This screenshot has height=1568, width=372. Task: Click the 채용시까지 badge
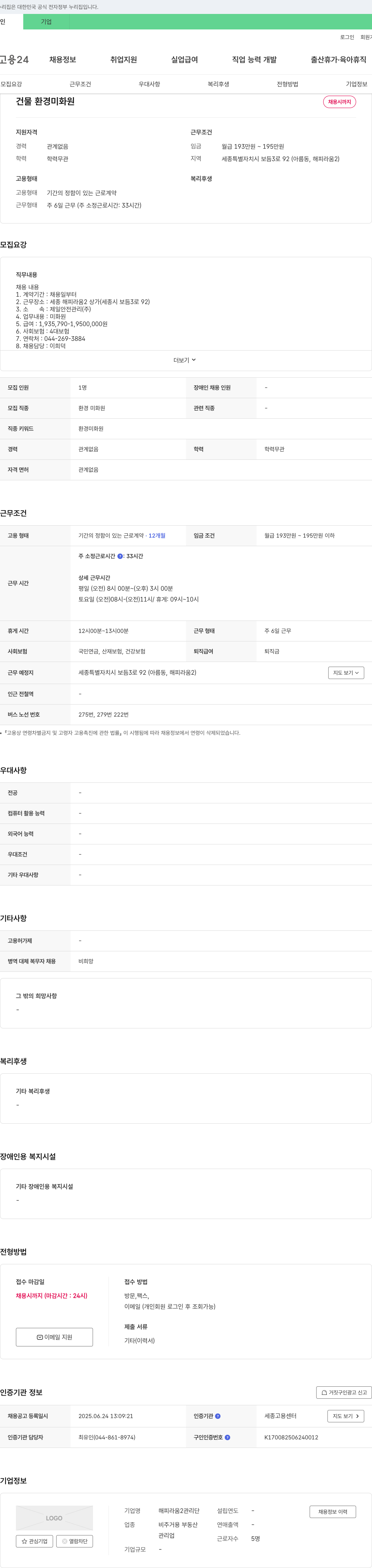[x=340, y=101]
